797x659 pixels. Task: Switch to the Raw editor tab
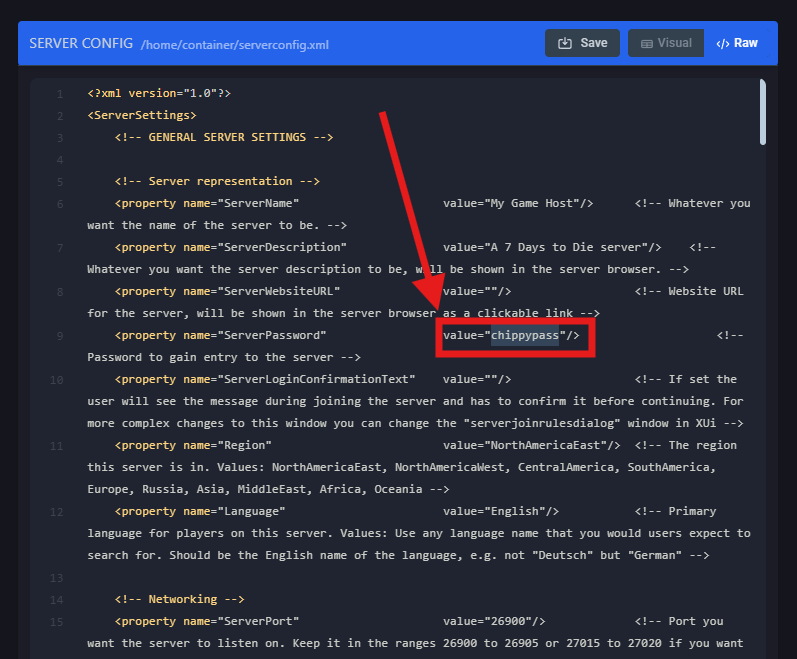coord(737,43)
